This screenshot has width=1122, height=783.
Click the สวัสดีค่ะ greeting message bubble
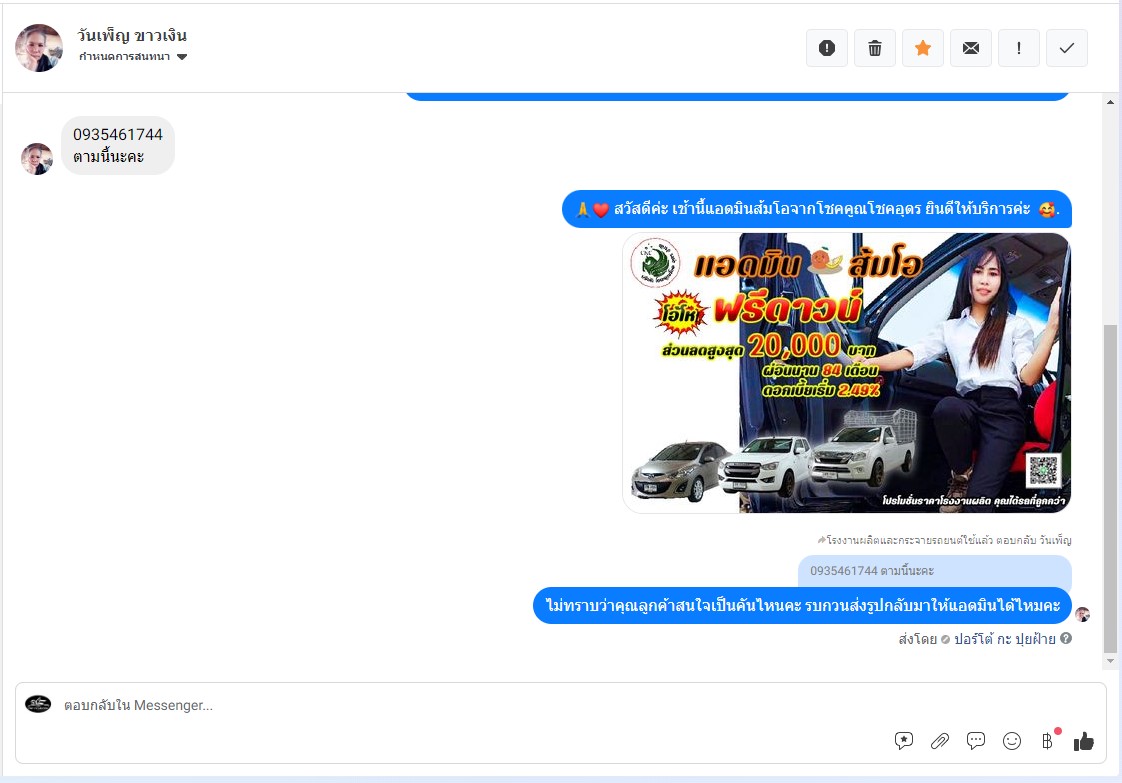816,209
